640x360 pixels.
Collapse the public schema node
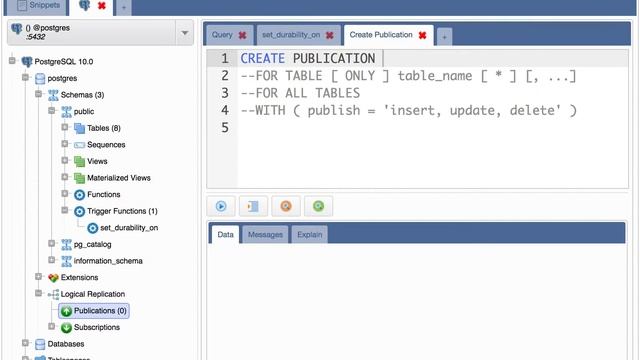coord(51,111)
